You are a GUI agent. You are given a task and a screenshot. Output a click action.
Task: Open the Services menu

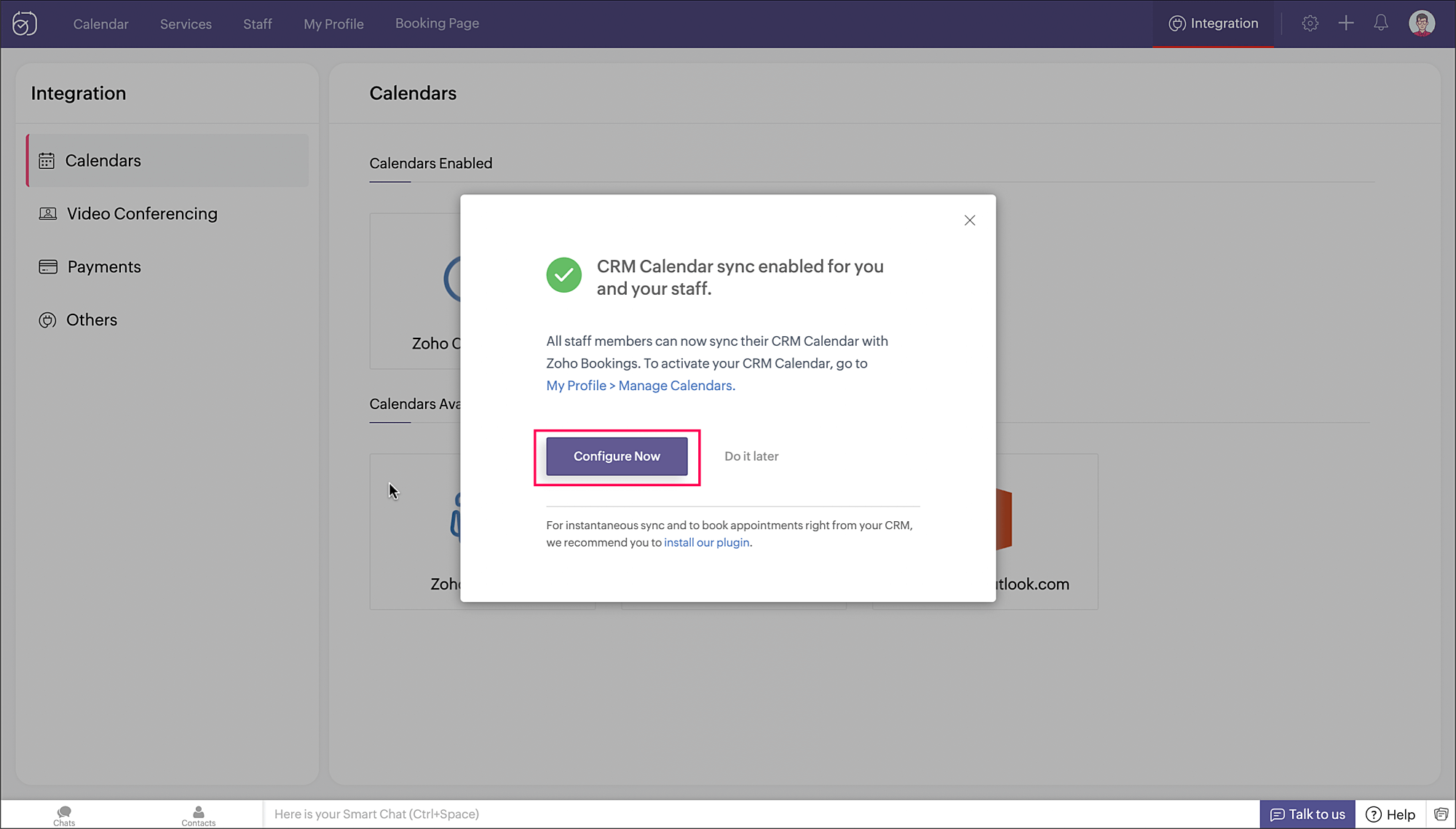[x=186, y=24]
